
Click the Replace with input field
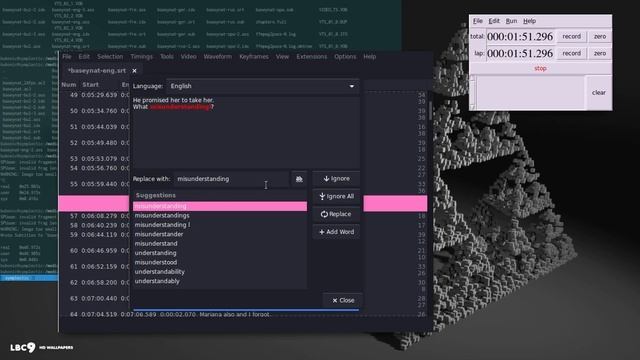[231, 179]
